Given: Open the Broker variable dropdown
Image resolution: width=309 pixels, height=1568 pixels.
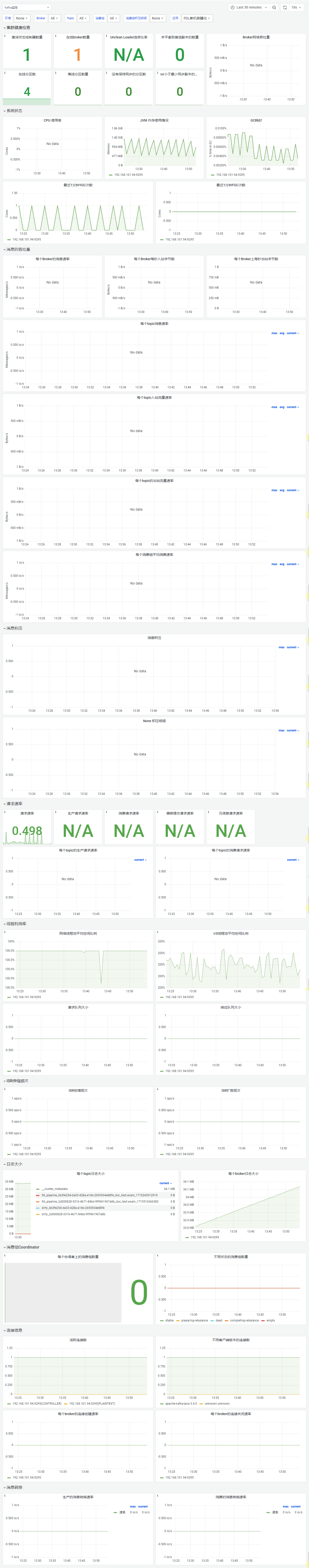Looking at the screenshot, I should point(54,18).
